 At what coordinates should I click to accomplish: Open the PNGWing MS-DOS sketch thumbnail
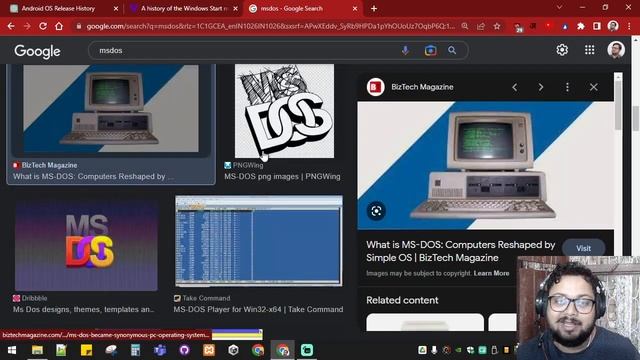(x=284, y=111)
